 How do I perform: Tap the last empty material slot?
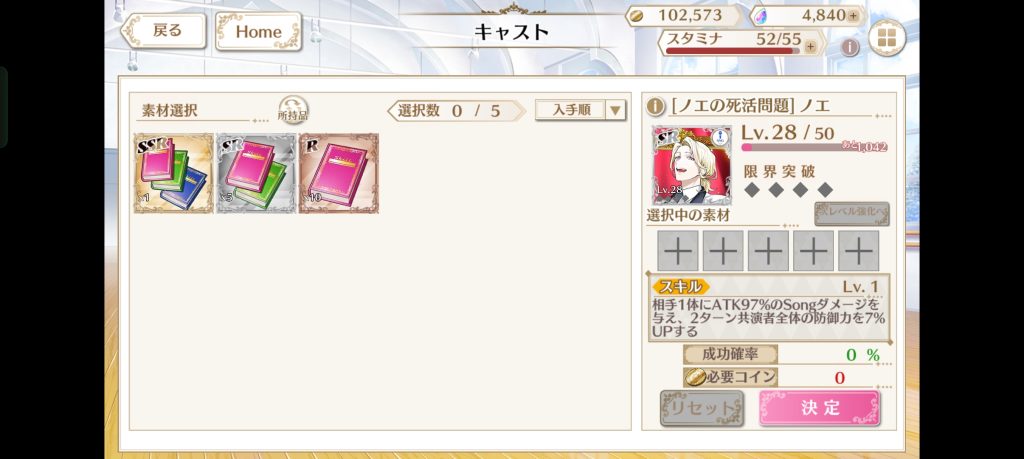click(858, 251)
